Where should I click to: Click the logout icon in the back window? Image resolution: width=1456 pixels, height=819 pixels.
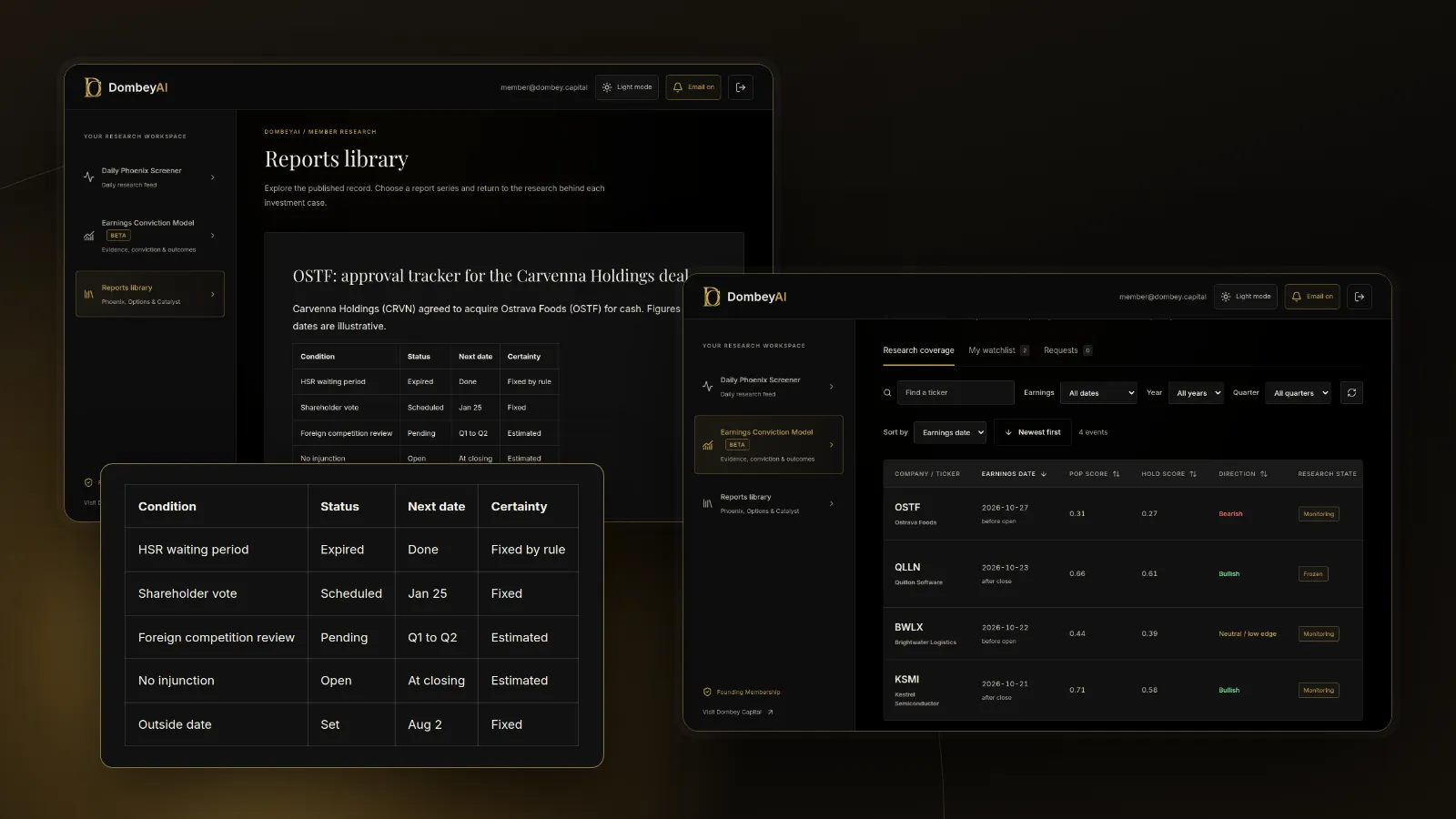pyautogui.click(x=741, y=87)
